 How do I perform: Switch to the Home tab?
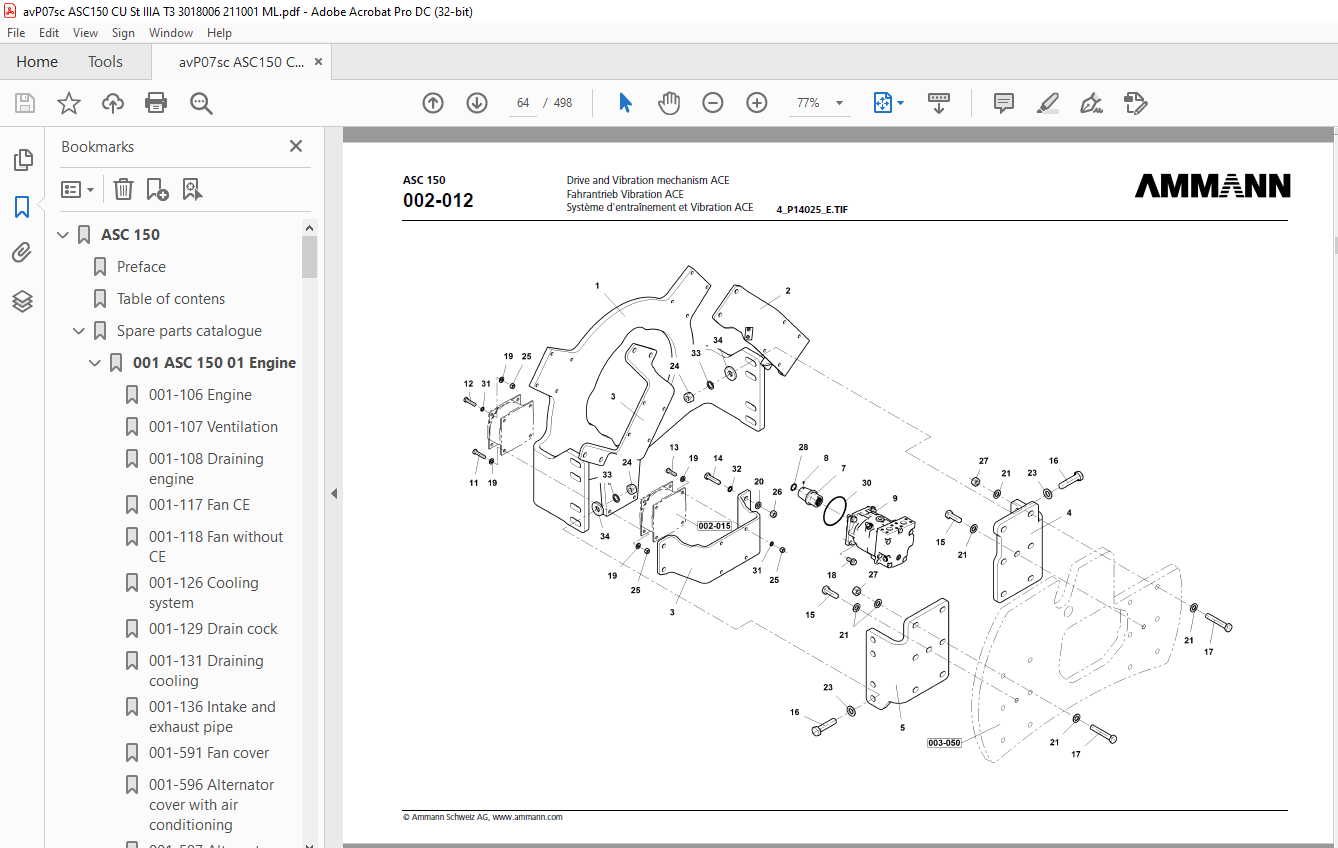pos(37,62)
